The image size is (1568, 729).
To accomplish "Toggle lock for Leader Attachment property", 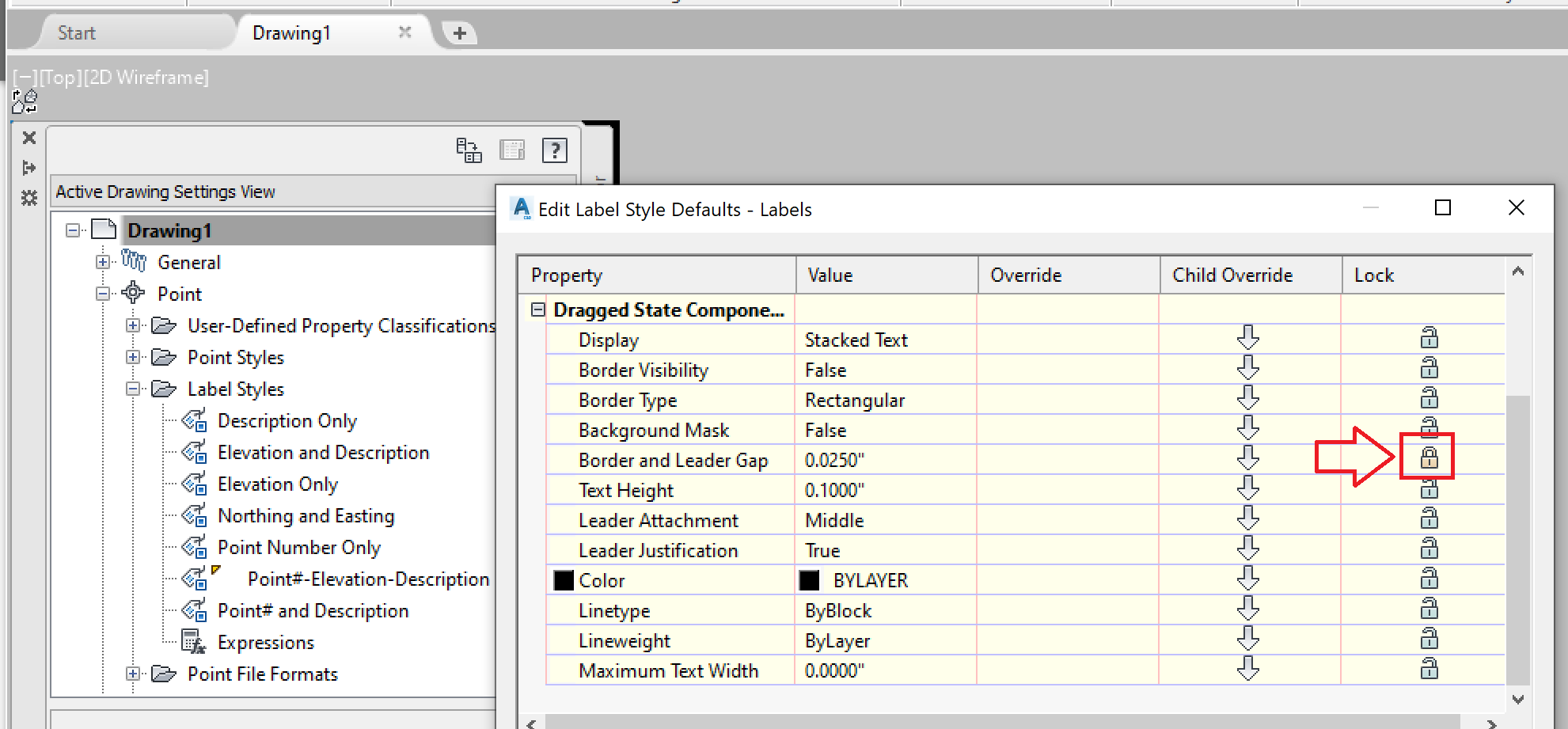I will [1429, 518].
